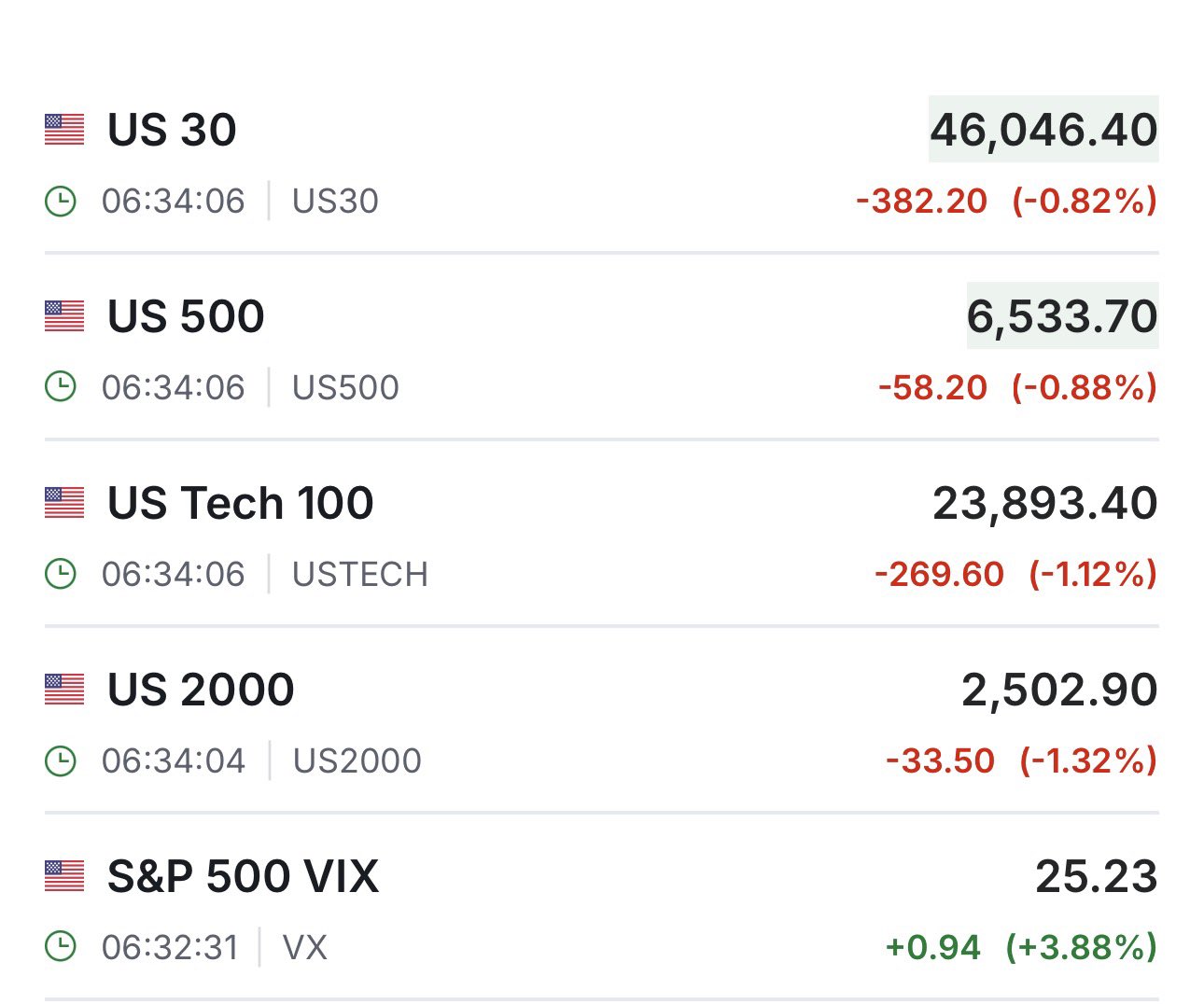Open the US Tech 100 index
Viewport: 1204px width, 1004px height.
click(x=240, y=503)
